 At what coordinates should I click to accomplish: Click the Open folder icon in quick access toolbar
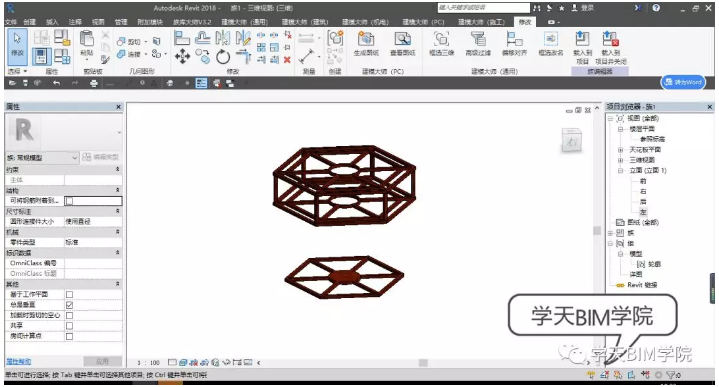[x=12, y=83]
